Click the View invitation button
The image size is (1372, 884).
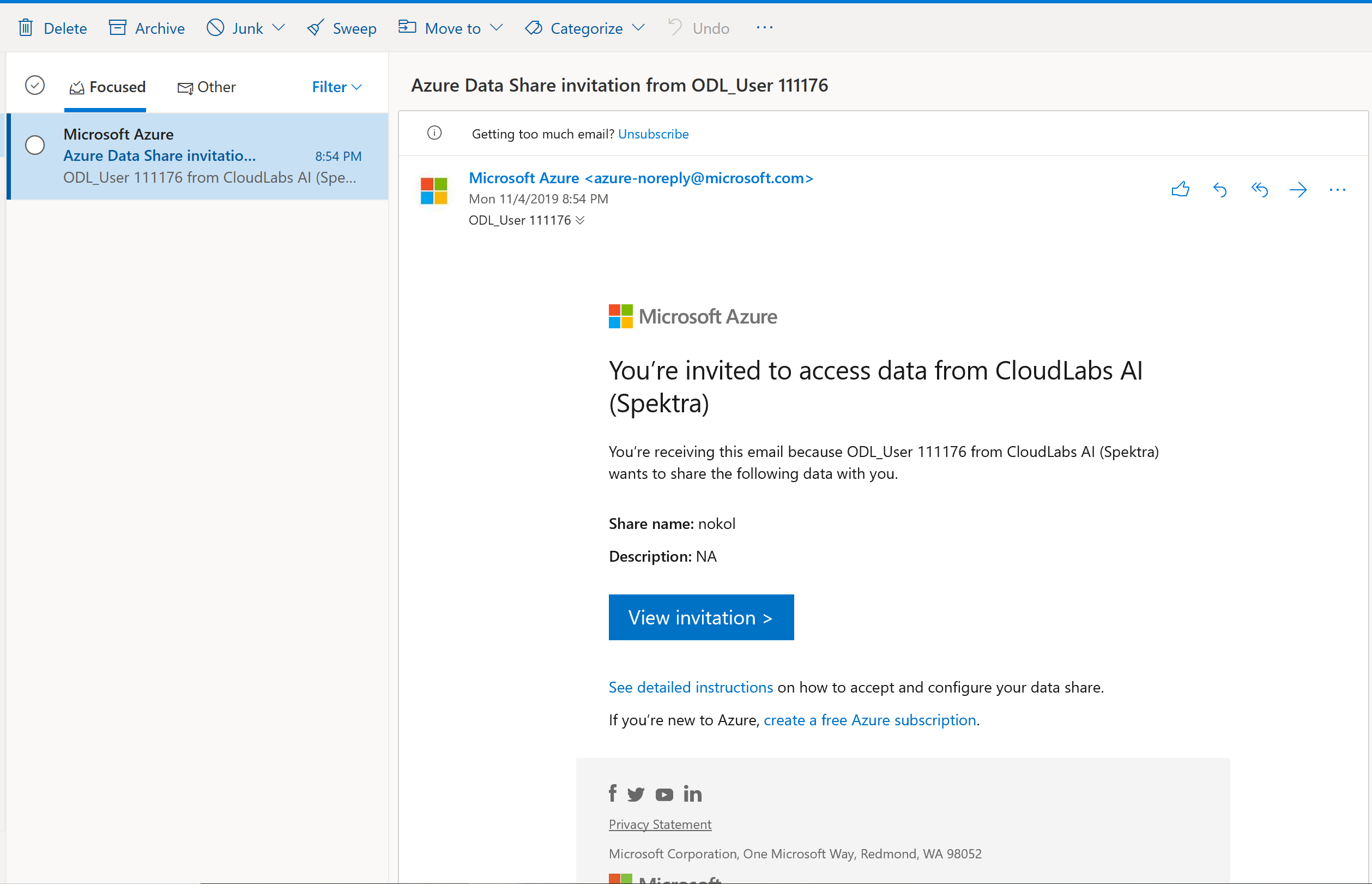(702, 617)
